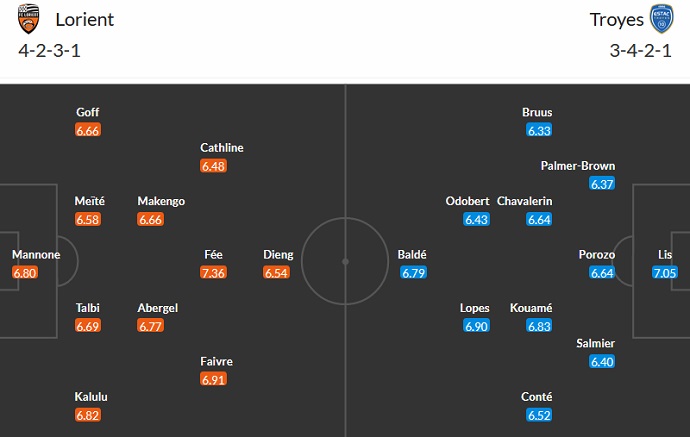Select goalkeeper Mannone's name

[x=36, y=255]
